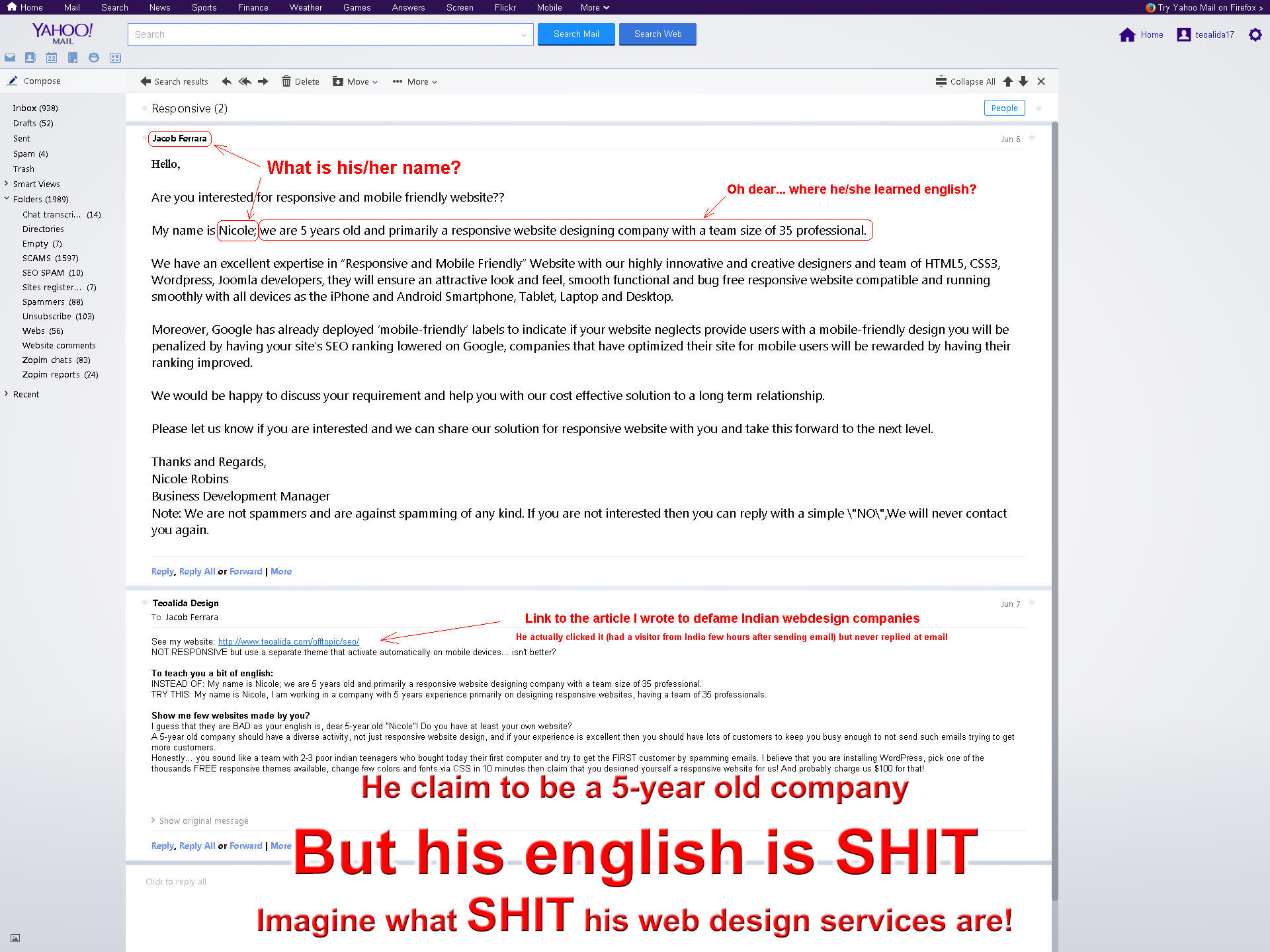1270x952 pixels.
Task: Open the Calendar icon showing 22
Action: (52, 58)
